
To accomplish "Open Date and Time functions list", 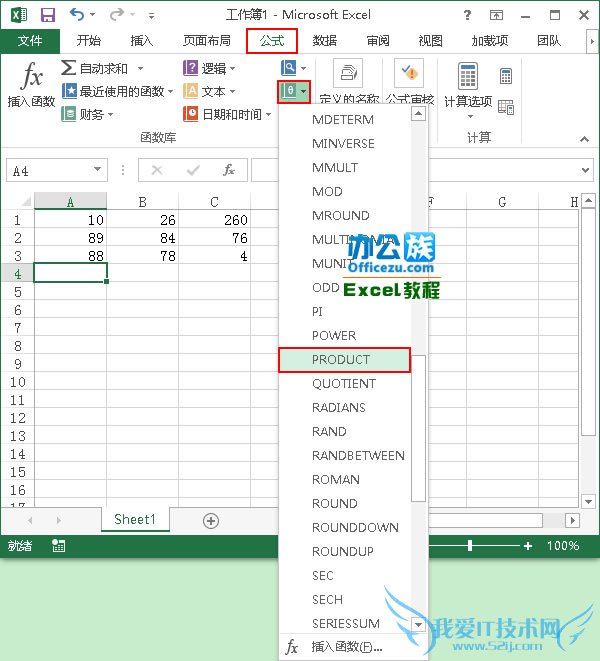I will pyautogui.click(x=227, y=114).
